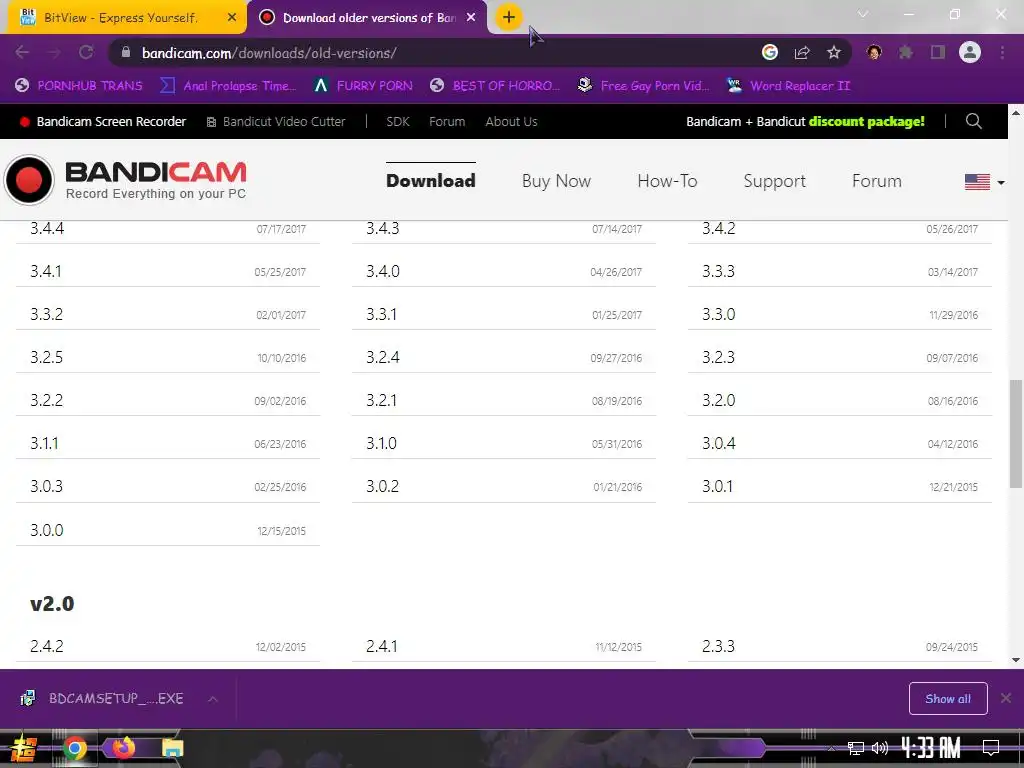Click Bandicam Screen Recorder top link
The width and height of the screenshot is (1024, 768).
[x=103, y=121]
